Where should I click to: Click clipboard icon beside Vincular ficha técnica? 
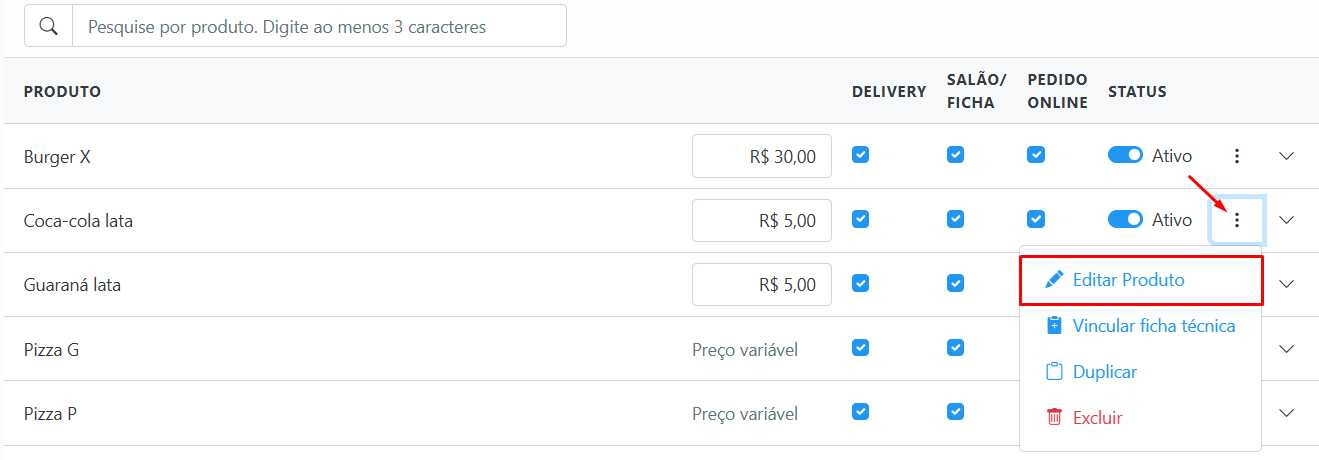(x=1054, y=326)
